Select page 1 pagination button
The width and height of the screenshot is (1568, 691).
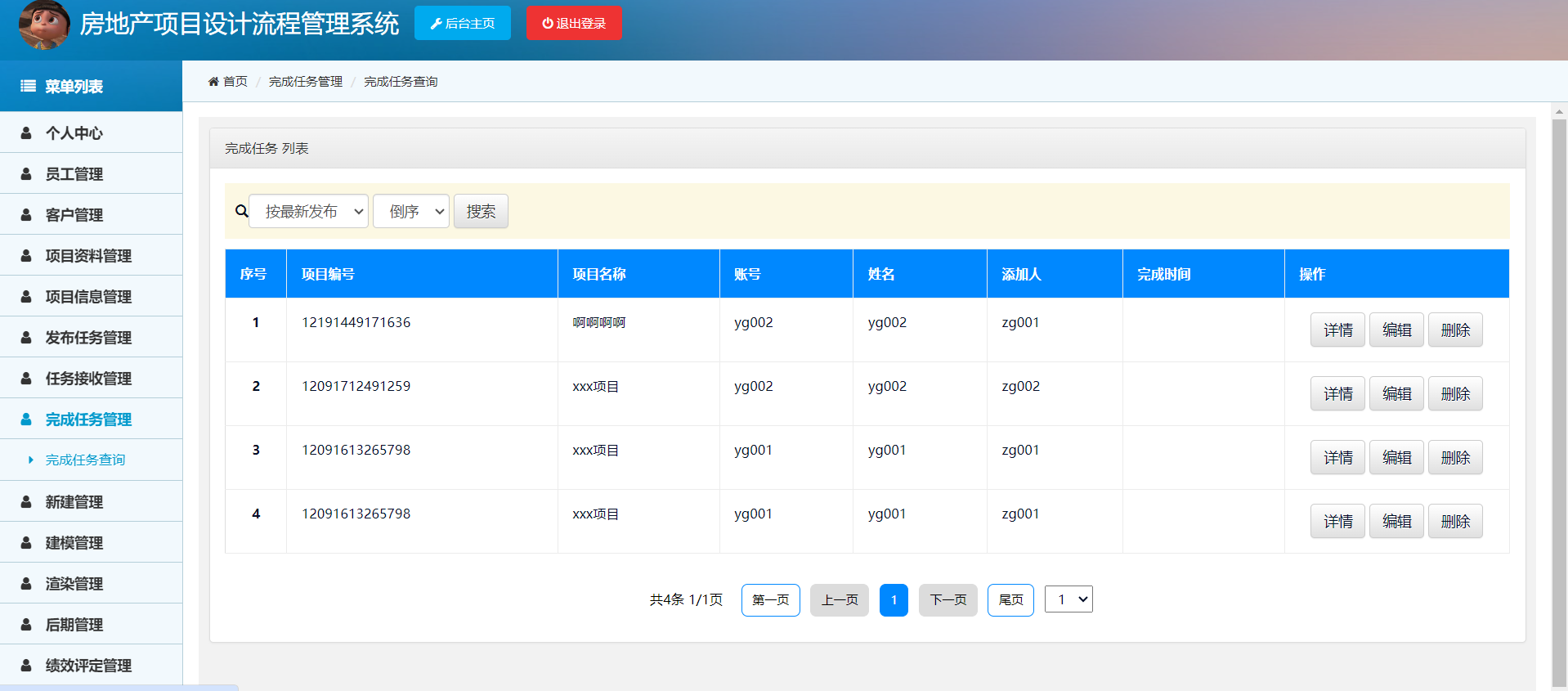click(894, 600)
